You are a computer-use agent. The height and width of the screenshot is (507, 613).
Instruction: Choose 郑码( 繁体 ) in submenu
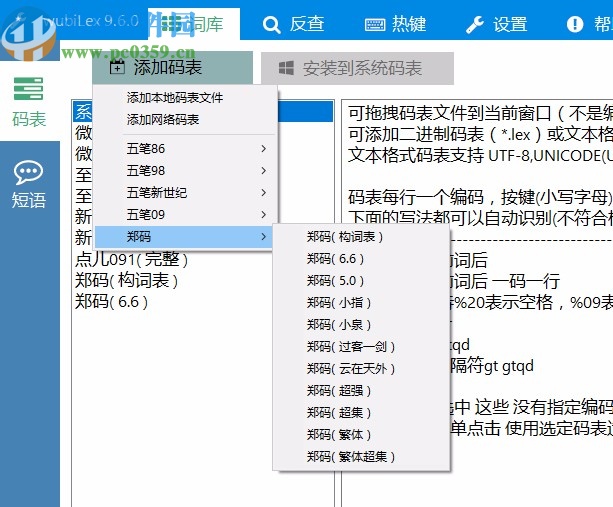(x=361, y=434)
